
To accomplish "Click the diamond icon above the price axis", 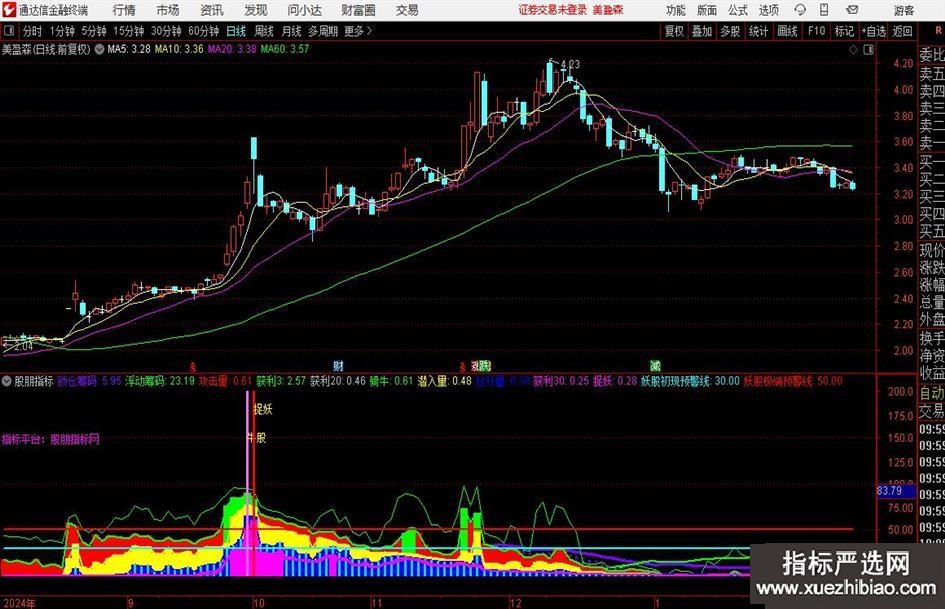I will pos(853,50).
